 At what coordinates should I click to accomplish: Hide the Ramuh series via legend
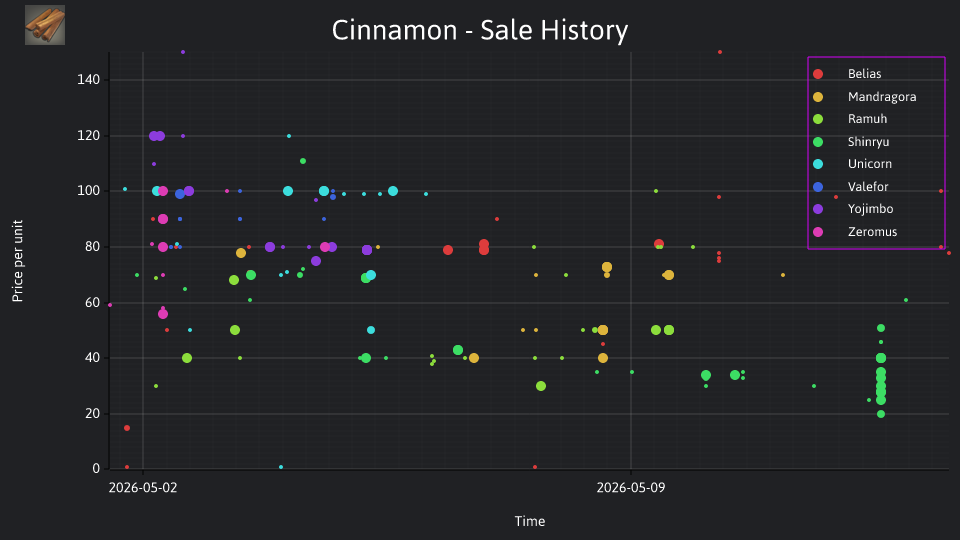[867, 119]
